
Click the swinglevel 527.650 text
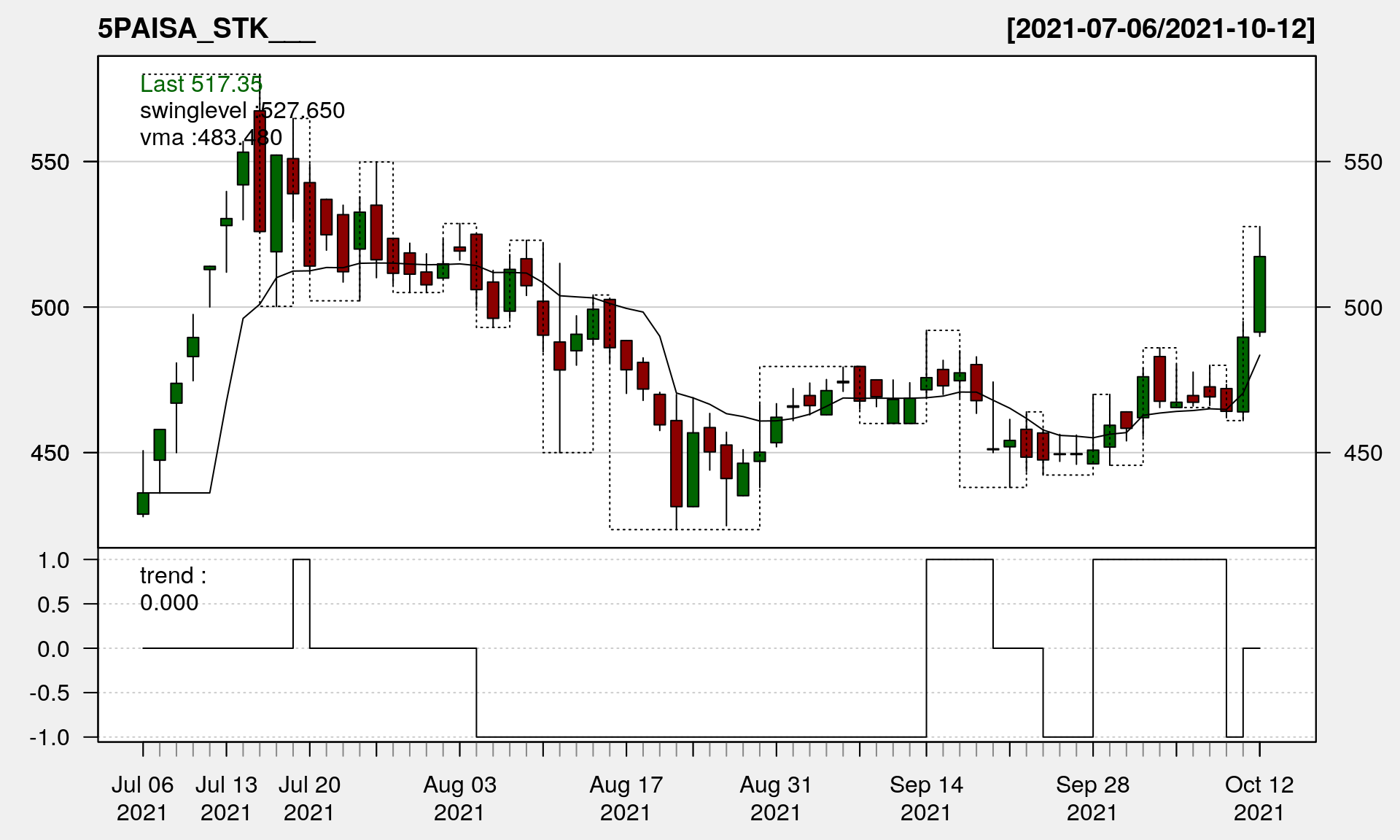tap(242, 111)
